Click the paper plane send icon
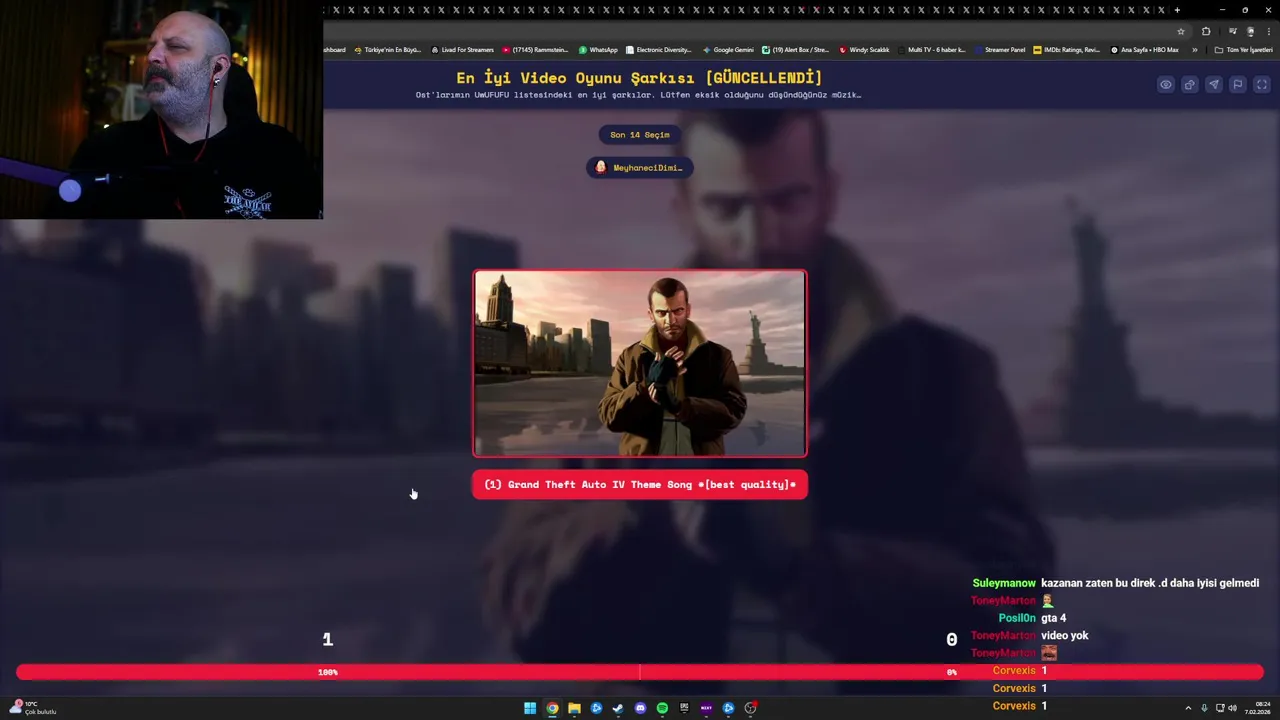 1214,85
